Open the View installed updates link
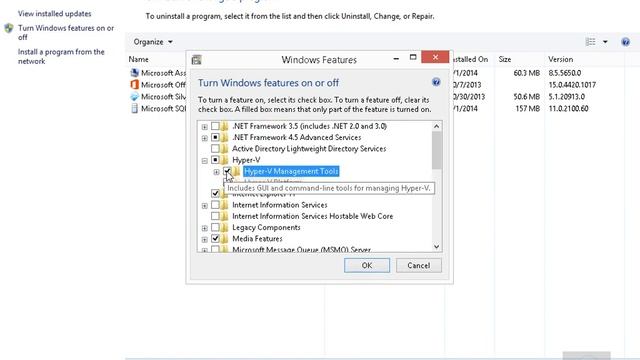The width and height of the screenshot is (640, 360). pyautogui.click(x=54, y=13)
